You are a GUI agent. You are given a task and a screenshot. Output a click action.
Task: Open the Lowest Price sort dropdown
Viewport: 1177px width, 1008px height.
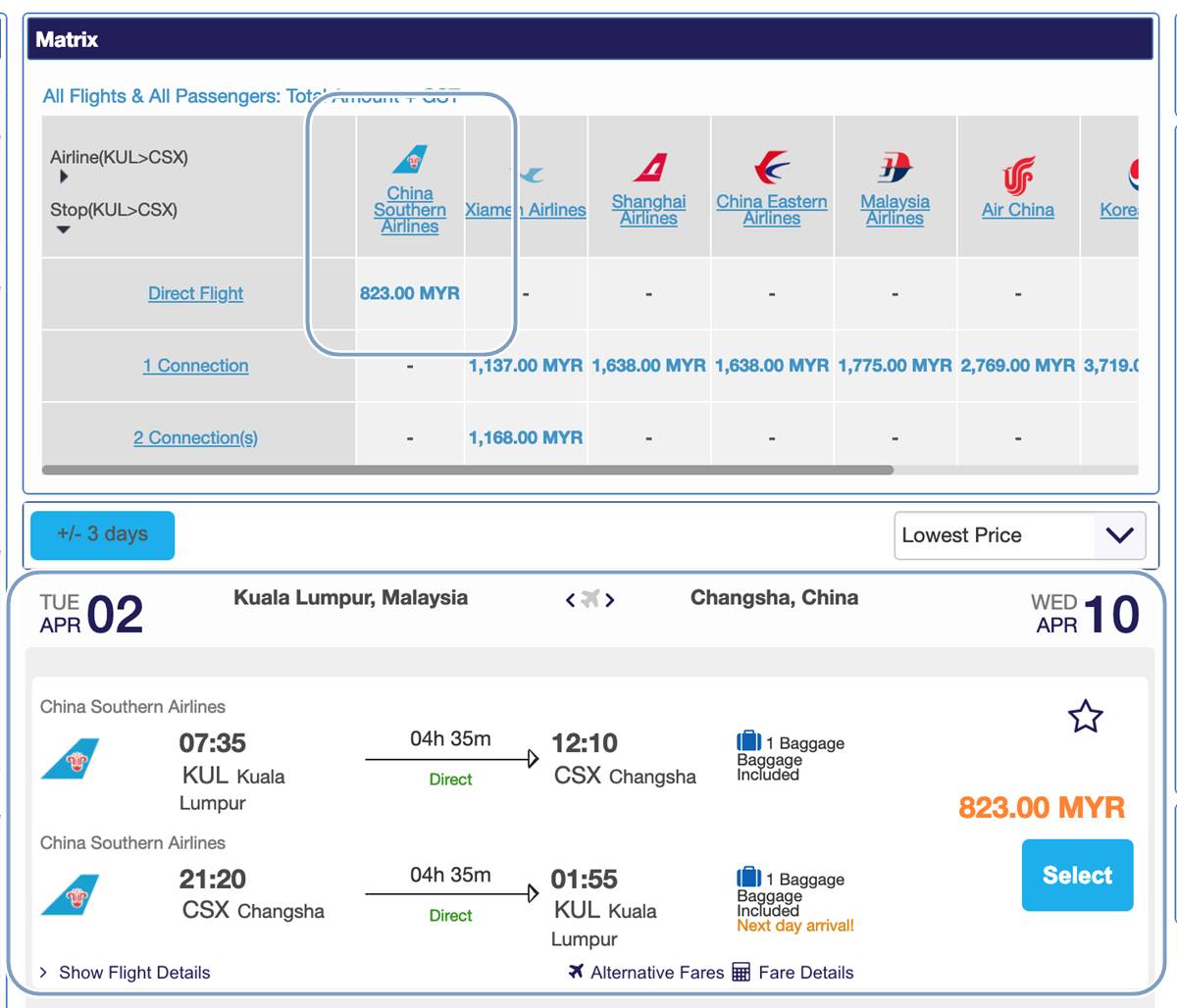point(1020,535)
